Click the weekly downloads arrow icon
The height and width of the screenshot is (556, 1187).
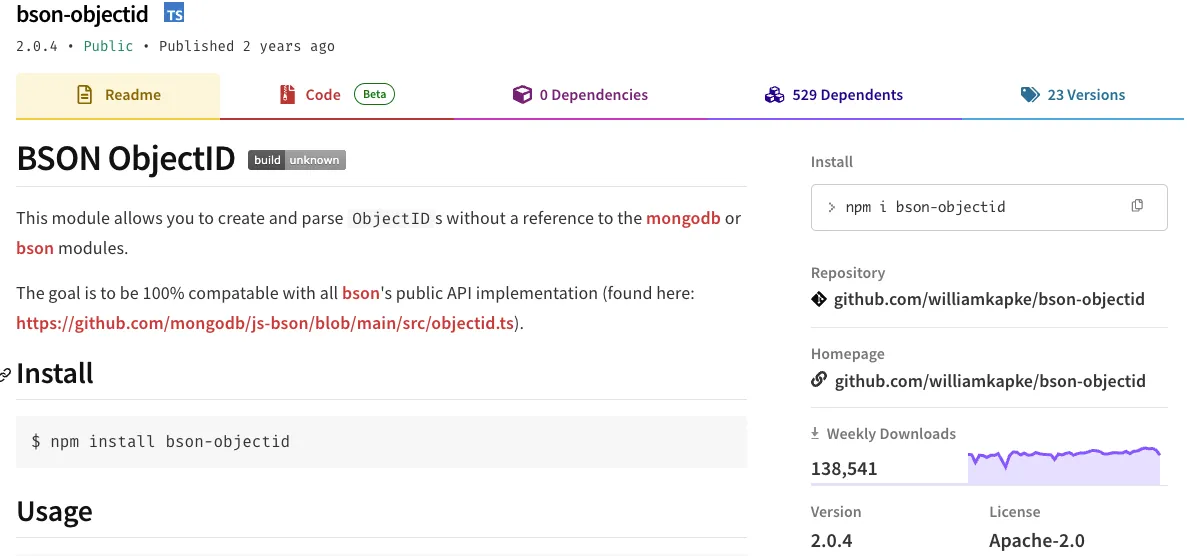point(816,434)
